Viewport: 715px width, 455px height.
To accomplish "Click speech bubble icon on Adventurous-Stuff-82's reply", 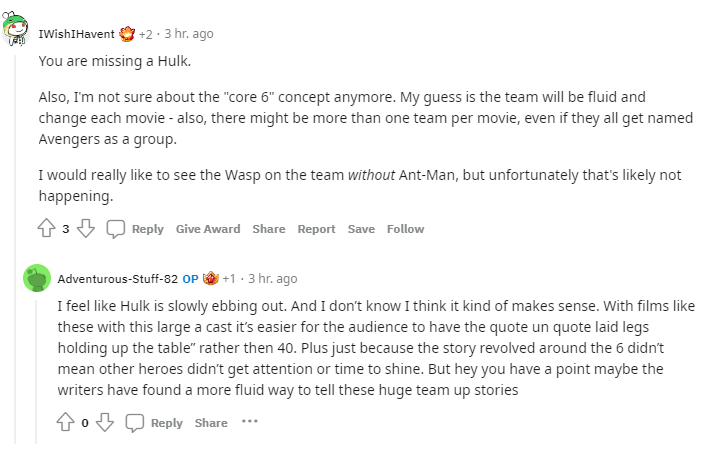I will [135, 423].
